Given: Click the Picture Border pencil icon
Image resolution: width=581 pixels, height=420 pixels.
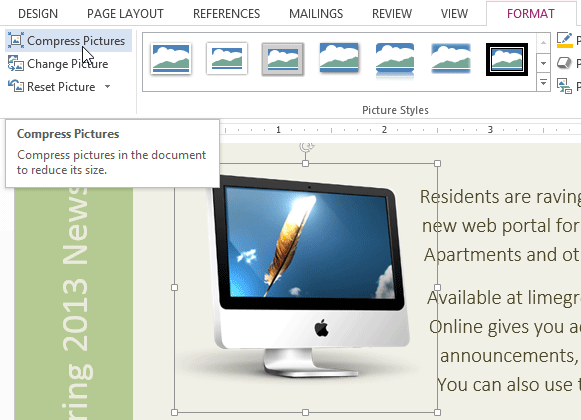Looking at the screenshot, I should [564, 40].
